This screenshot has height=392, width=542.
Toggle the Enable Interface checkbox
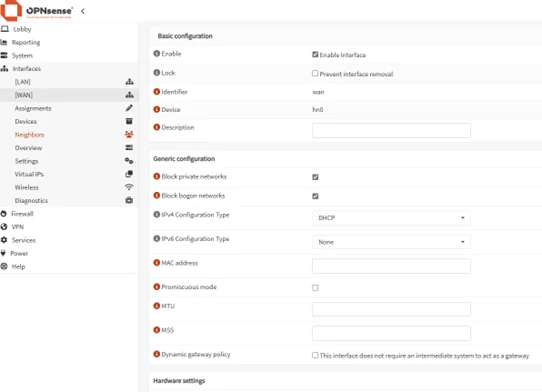(315, 54)
